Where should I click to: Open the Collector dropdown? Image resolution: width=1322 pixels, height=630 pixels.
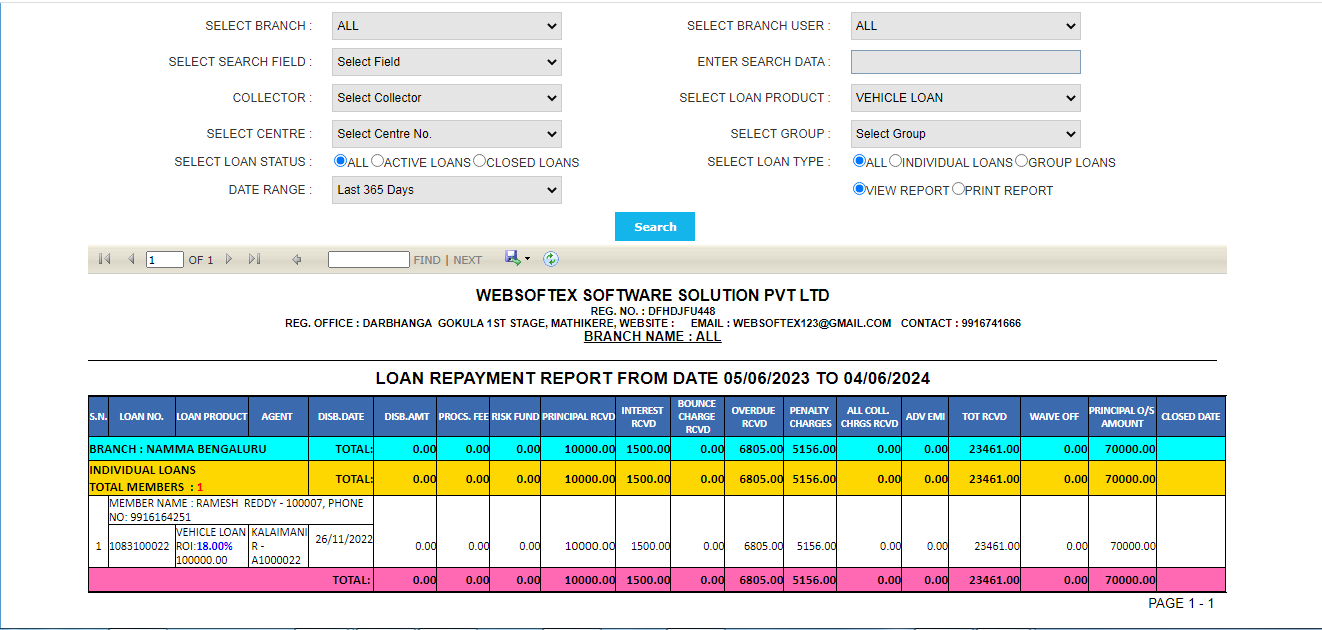447,98
